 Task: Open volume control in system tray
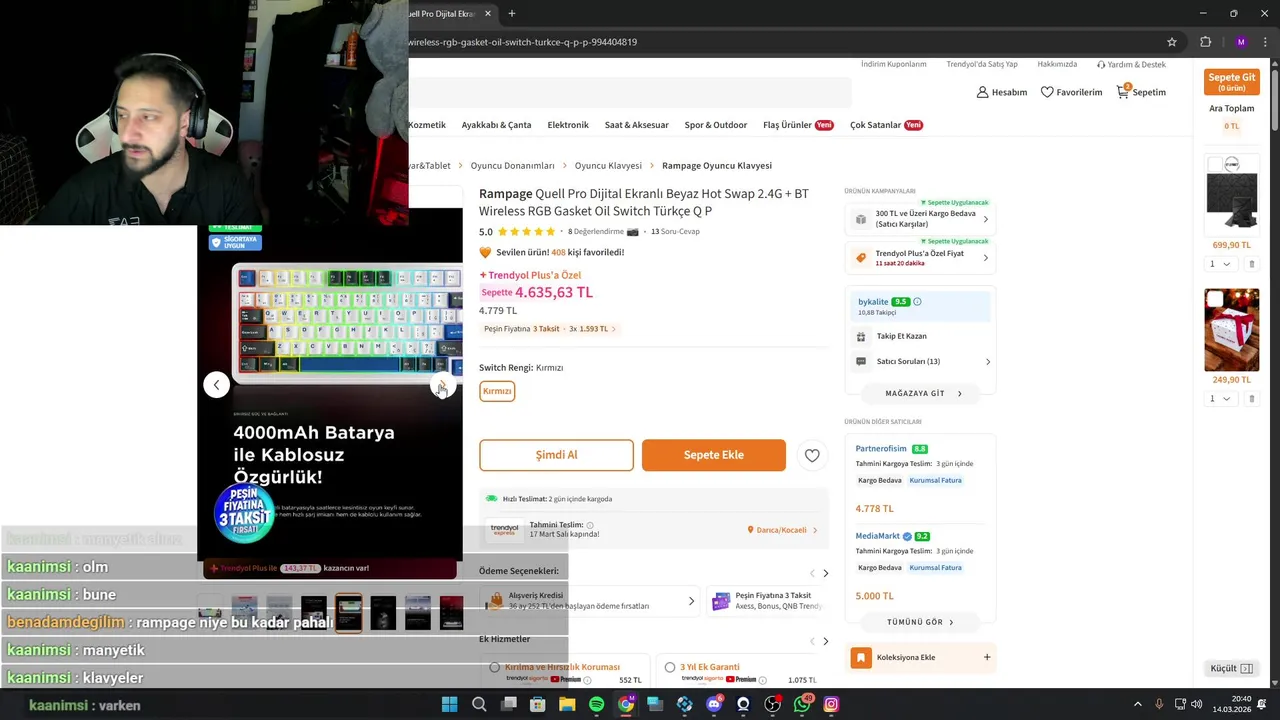tap(1198, 704)
